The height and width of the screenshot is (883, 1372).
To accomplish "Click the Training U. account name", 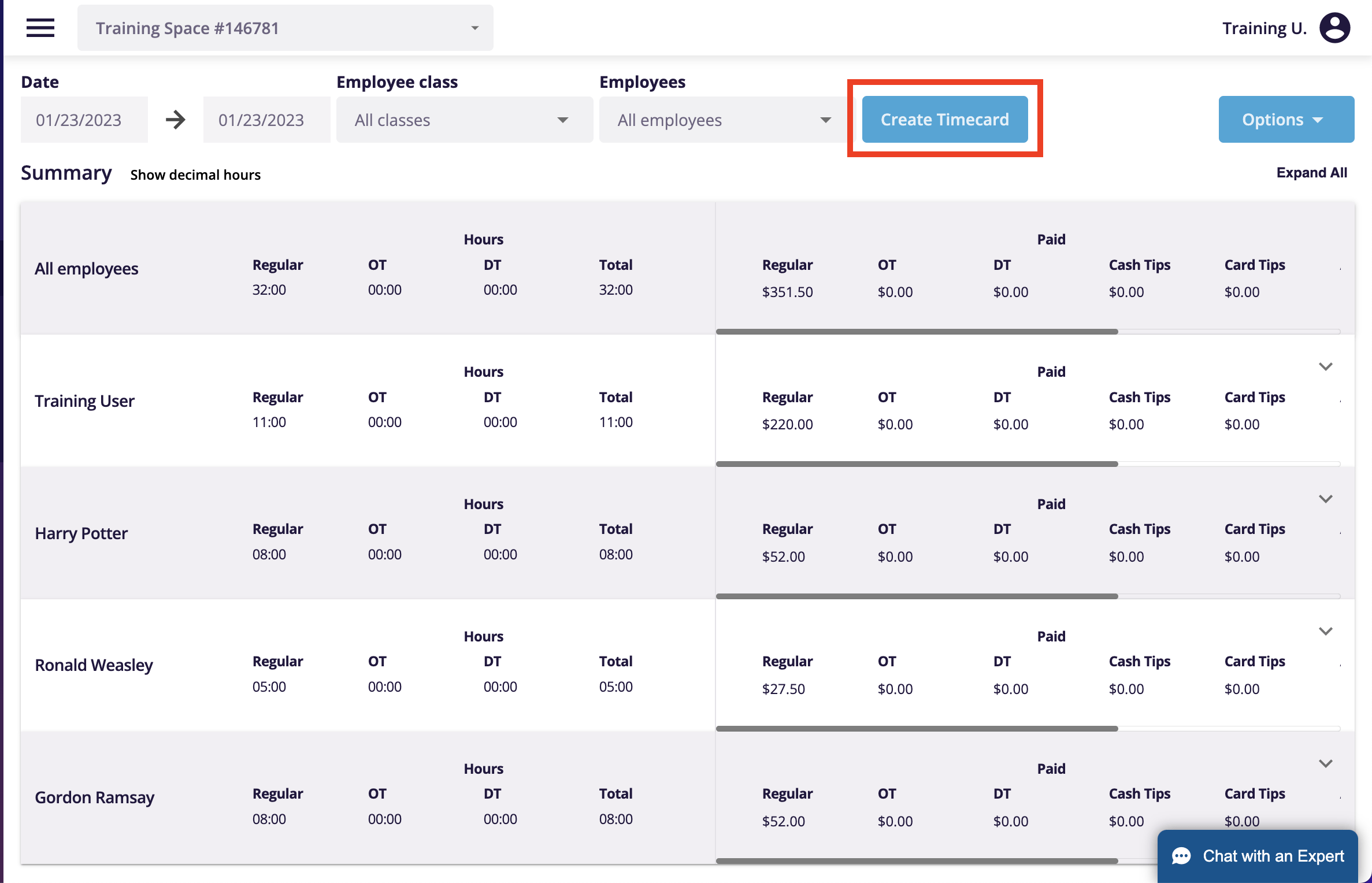I will coord(1264,28).
